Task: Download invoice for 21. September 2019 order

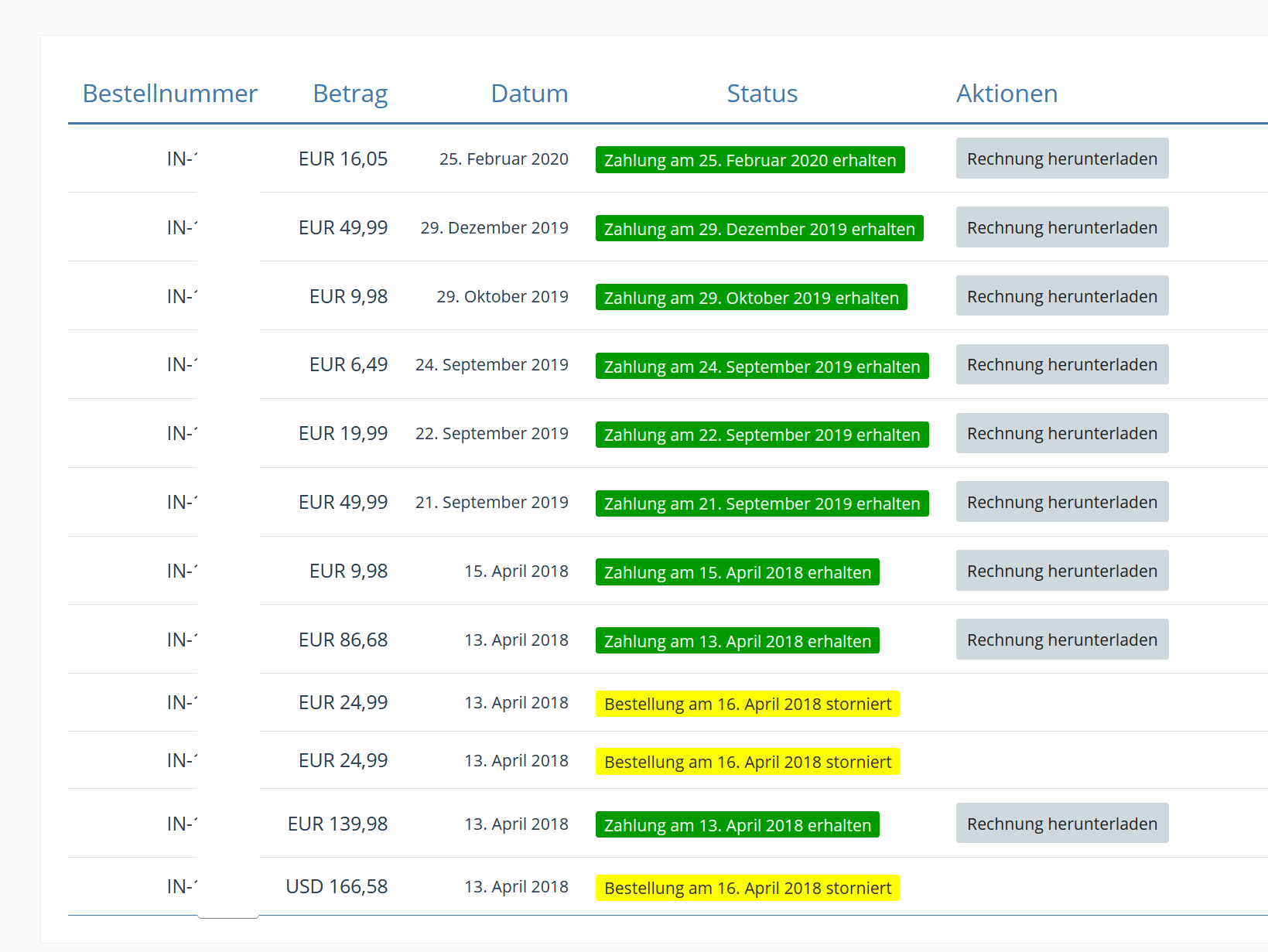Action: [1061, 502]
